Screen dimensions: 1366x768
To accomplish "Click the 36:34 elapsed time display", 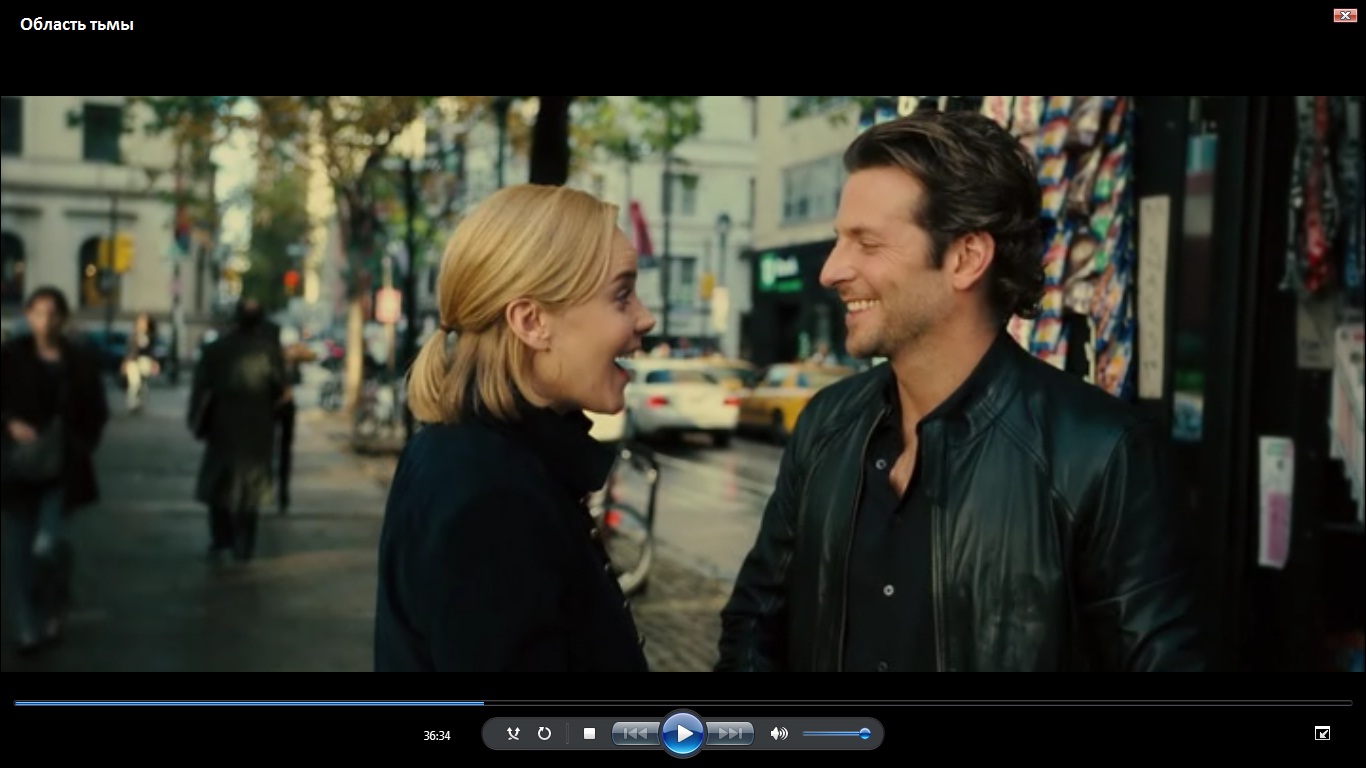I will (x=437, y=735).
